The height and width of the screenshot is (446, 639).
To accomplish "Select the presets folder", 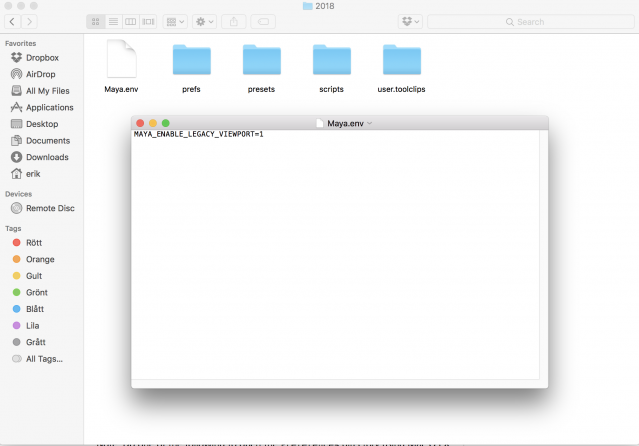I will click(262, 60).
